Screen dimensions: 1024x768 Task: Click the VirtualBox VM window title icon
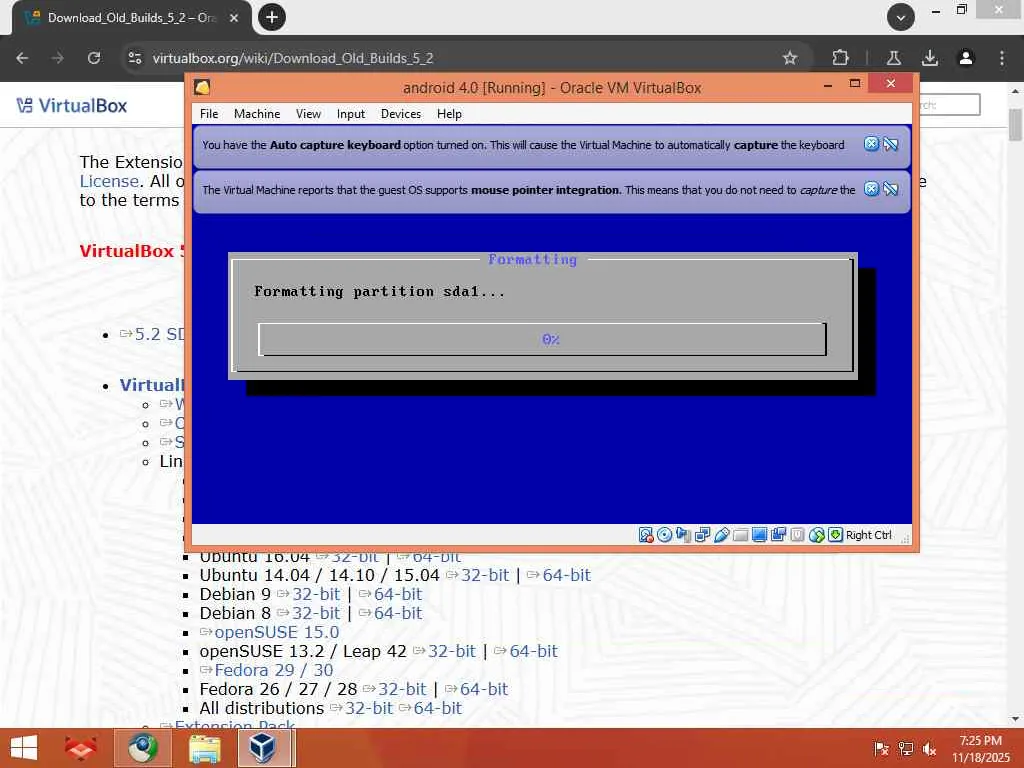202,88
